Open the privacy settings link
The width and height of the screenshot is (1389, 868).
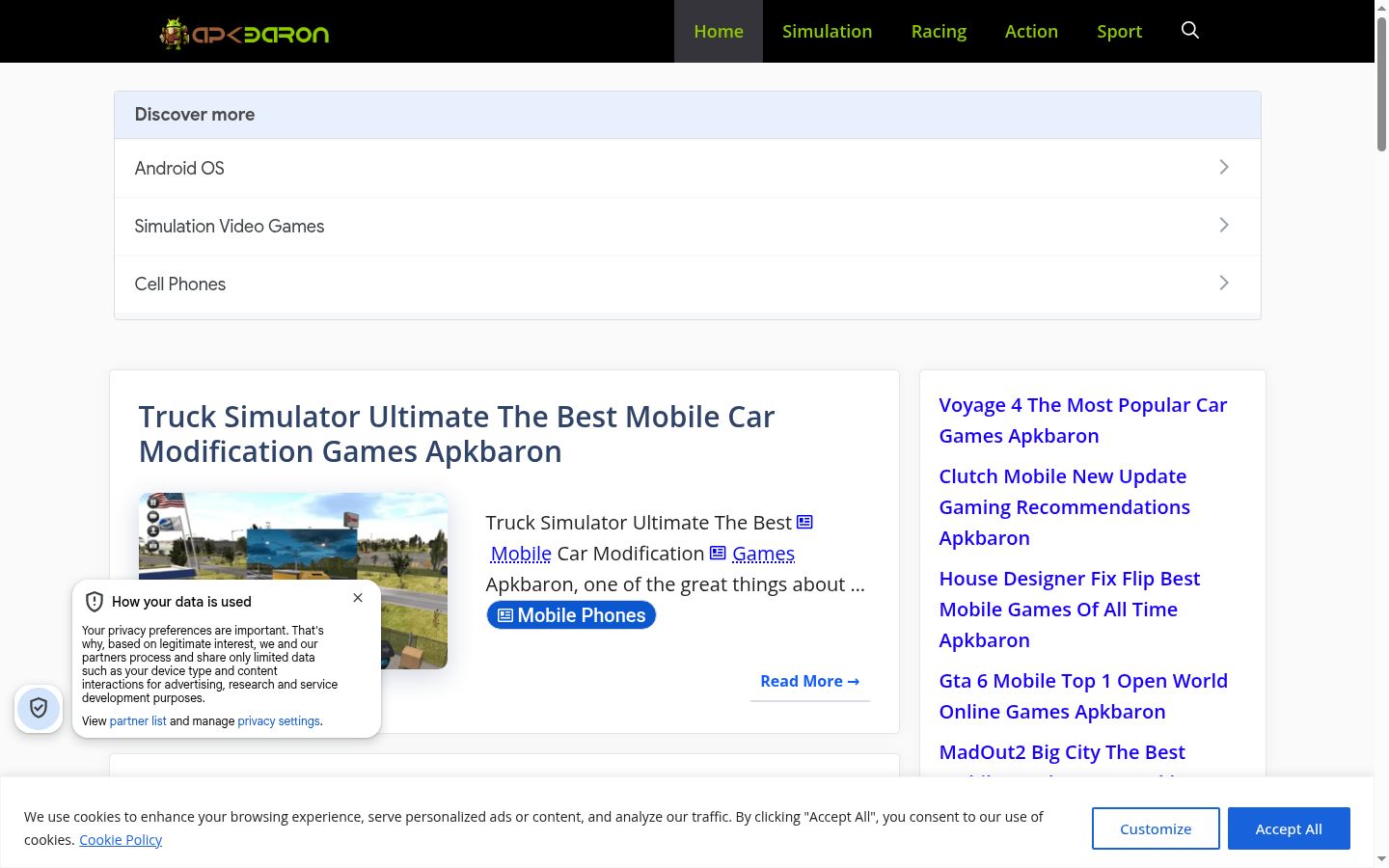click(x=279, y=721)
